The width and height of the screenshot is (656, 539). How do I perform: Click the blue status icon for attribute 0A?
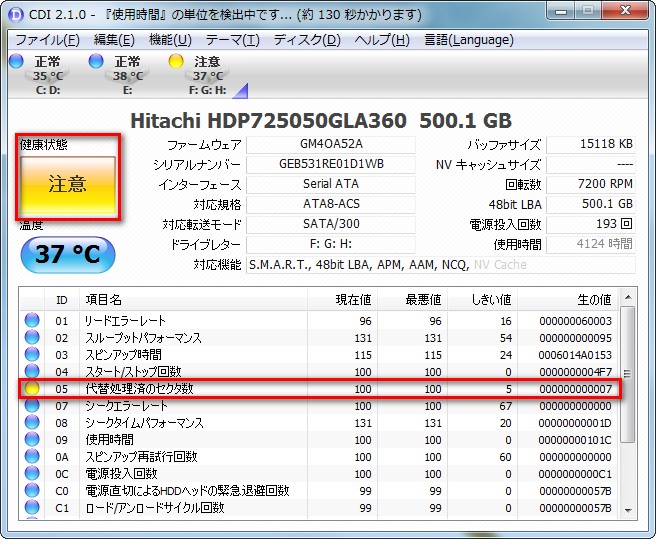32,457
